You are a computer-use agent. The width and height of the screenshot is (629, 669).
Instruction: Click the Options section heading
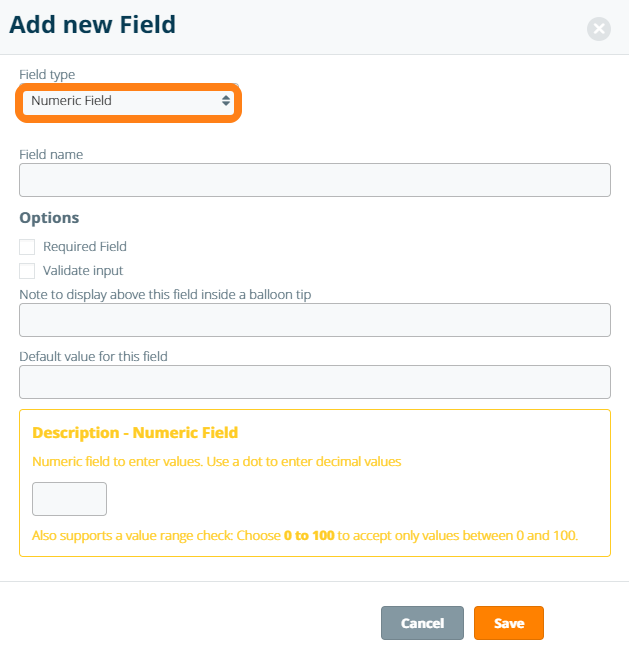coord(49,217)
